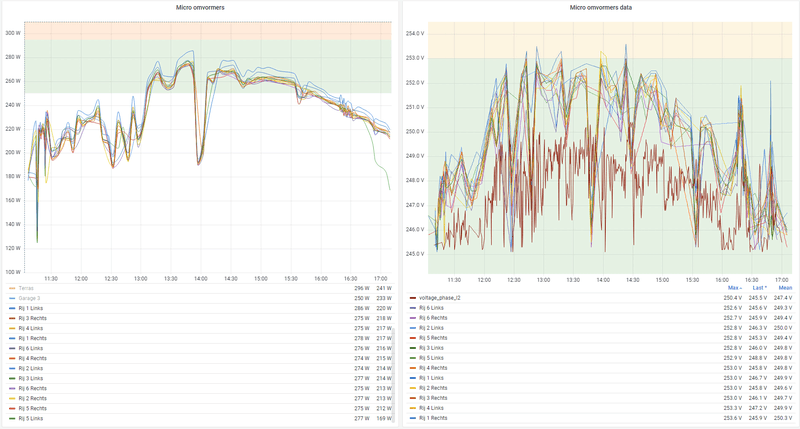Toggle Rij 3 Links in Micro omvormers data legend
The image size is (800, 429).
point(432,348)
